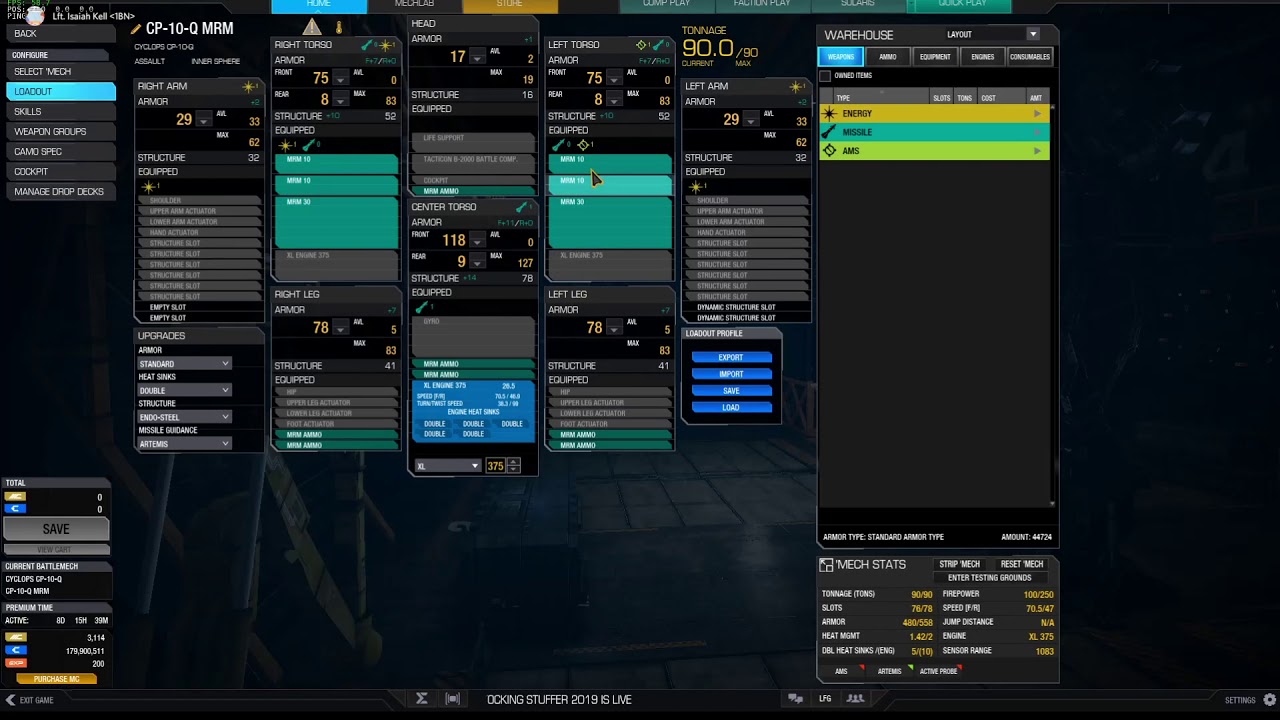Click Purchase MC button
The width and height of the screenshot is (1280, 720).
(56, 679)
